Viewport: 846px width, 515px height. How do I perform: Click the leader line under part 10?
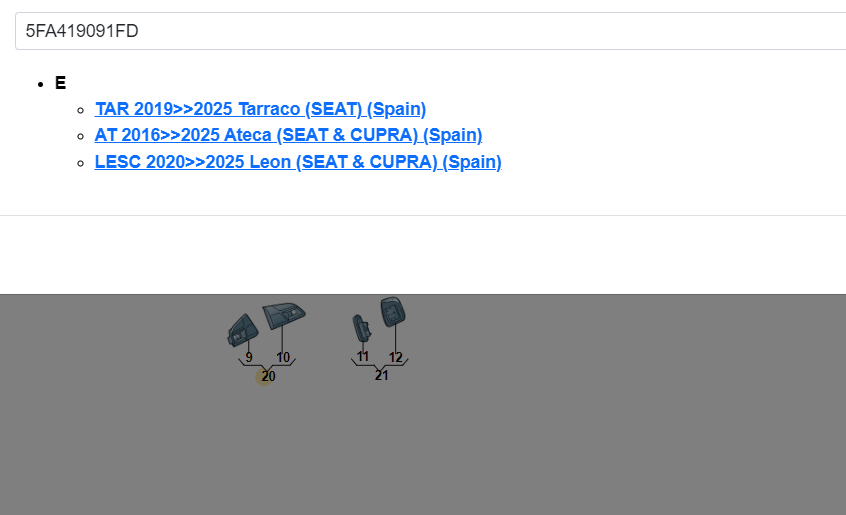tap(282, 339)
